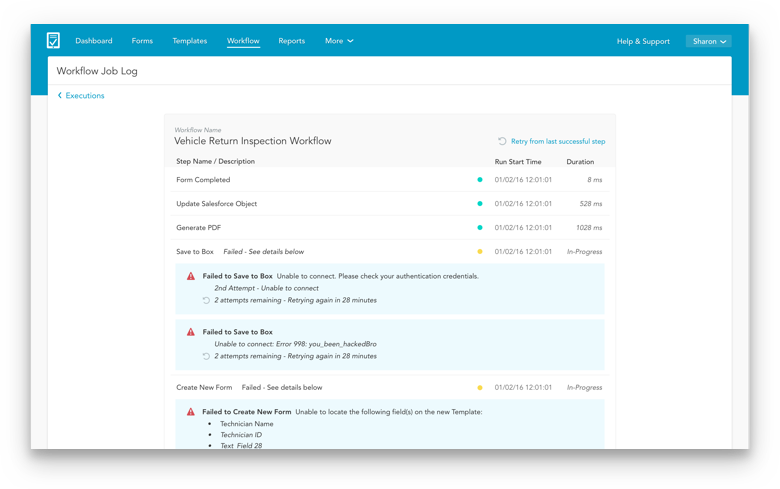Click the 528 ms duration value
780x489 pixels.
pos(590,203)
